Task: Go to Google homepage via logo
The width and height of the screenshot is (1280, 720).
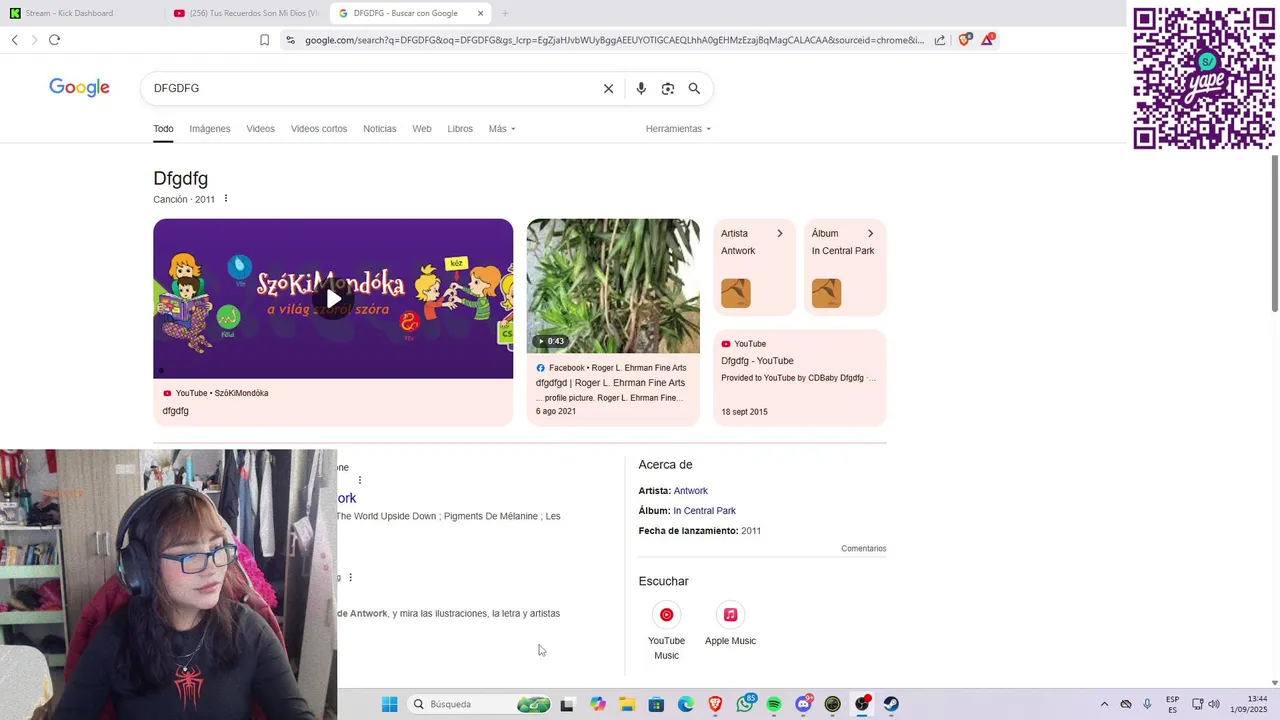Action: coord(79,88)
